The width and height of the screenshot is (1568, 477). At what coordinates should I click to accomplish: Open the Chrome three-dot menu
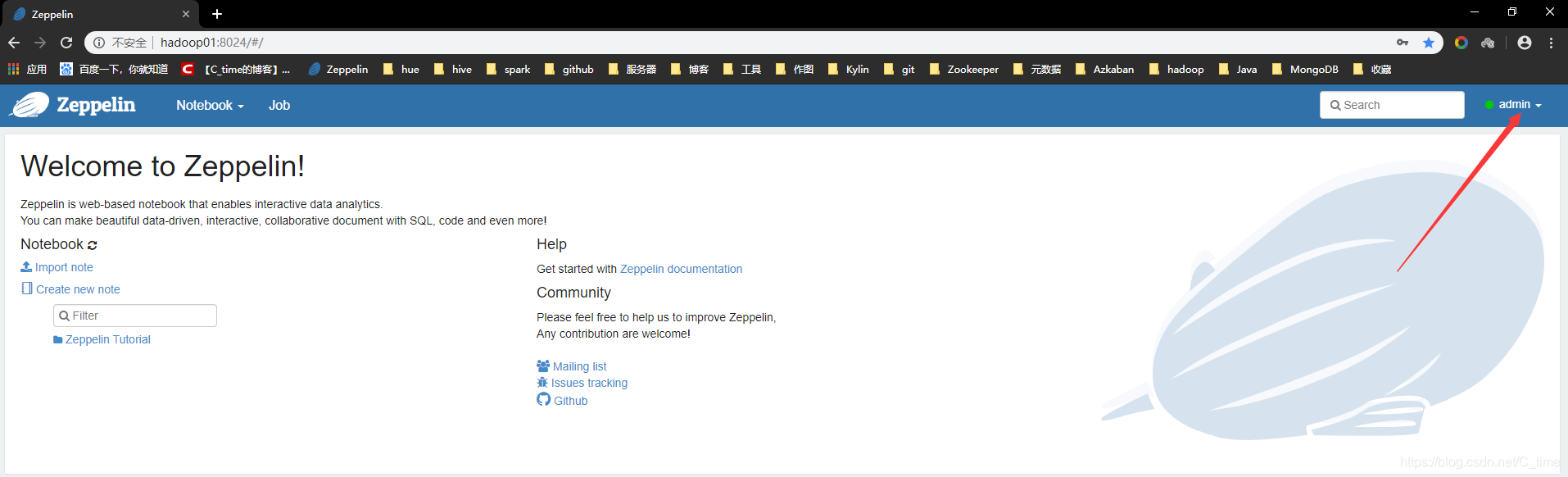point(1551,43)
